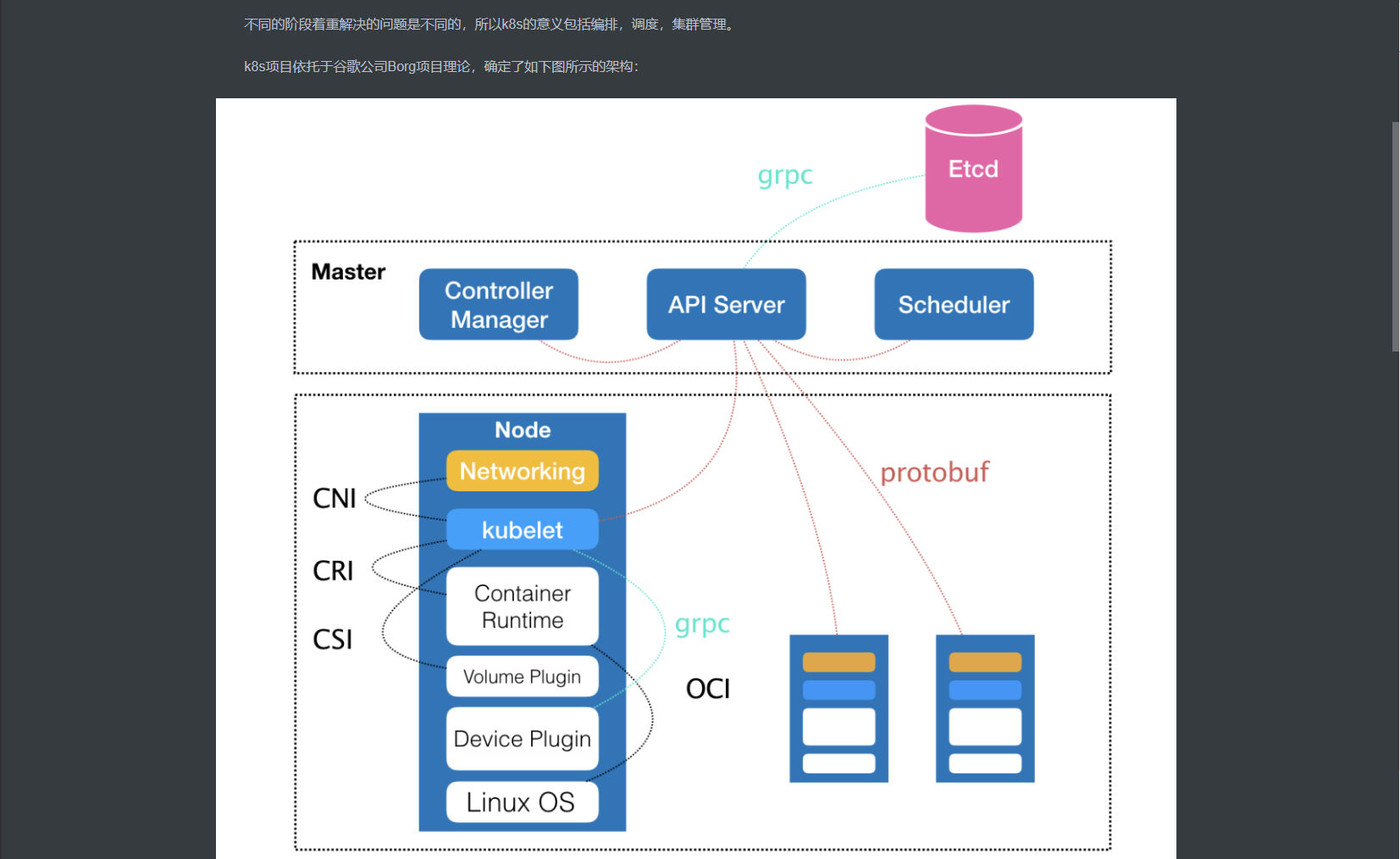Viewport: 1400px width, 859px height.
Task: Click the "Container Runtime" box
Action: tap(523, 607)
